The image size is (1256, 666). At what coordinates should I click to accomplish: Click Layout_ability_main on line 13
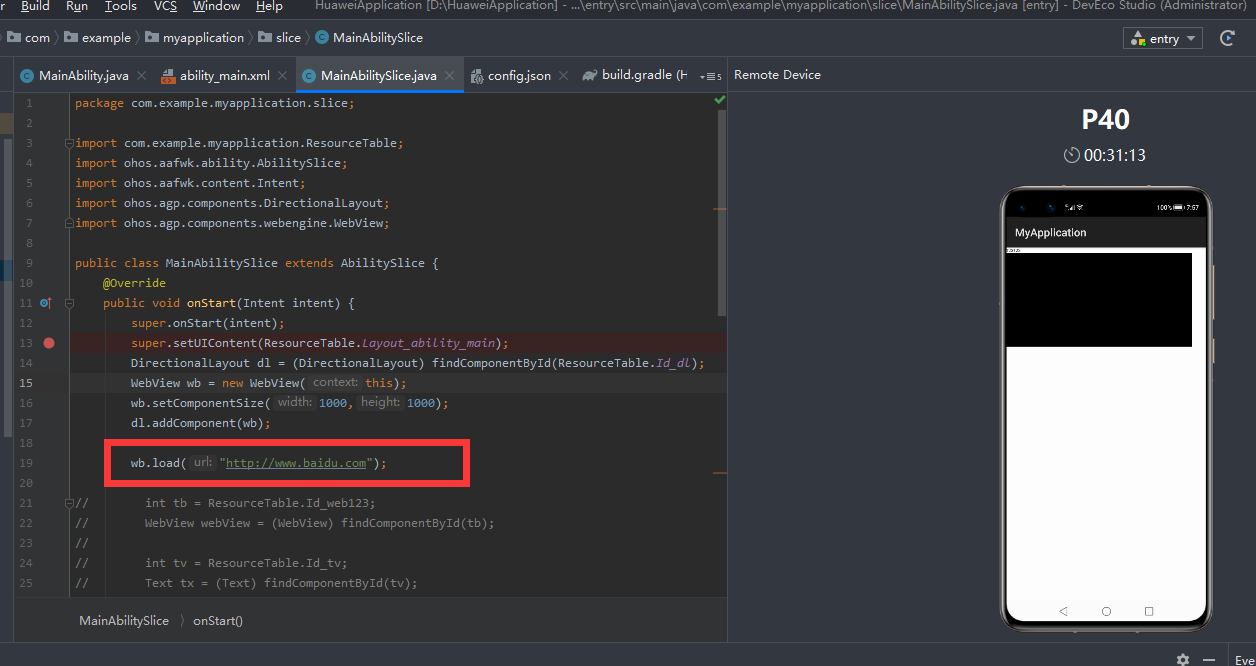(x=431, y=343)
